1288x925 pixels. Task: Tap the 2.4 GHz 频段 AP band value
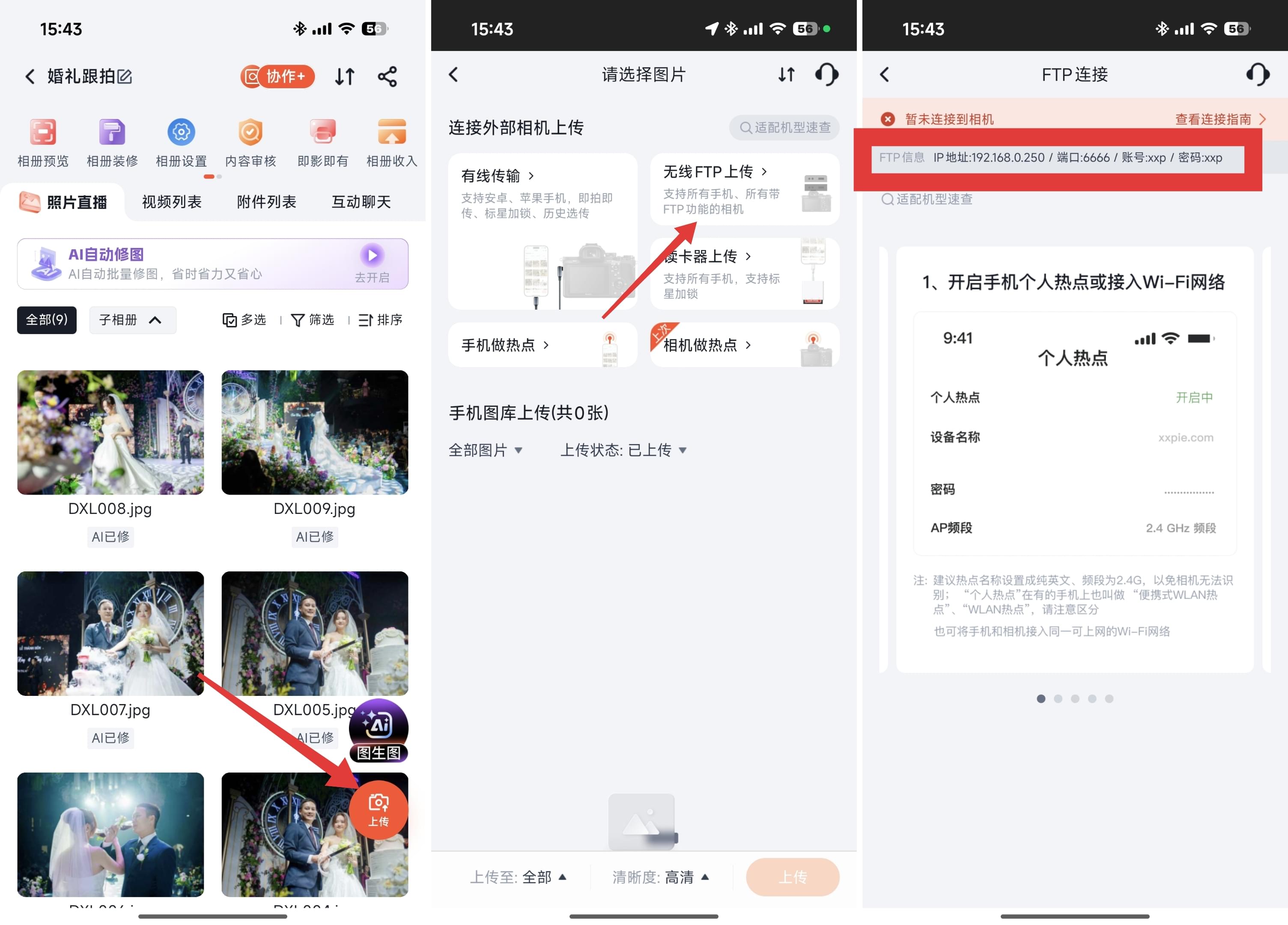pos(1181,528)
